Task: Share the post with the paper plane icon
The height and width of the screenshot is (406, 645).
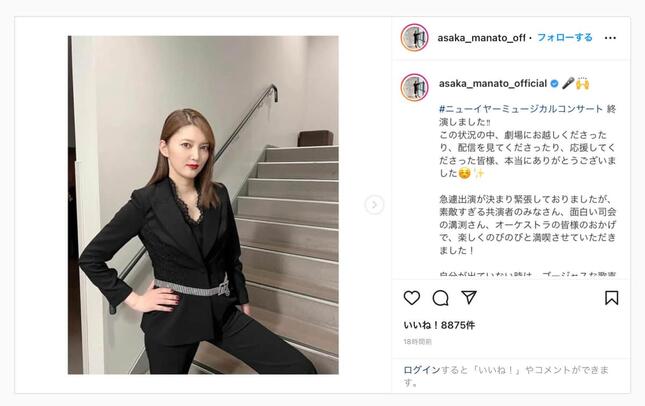Action: 469,297
